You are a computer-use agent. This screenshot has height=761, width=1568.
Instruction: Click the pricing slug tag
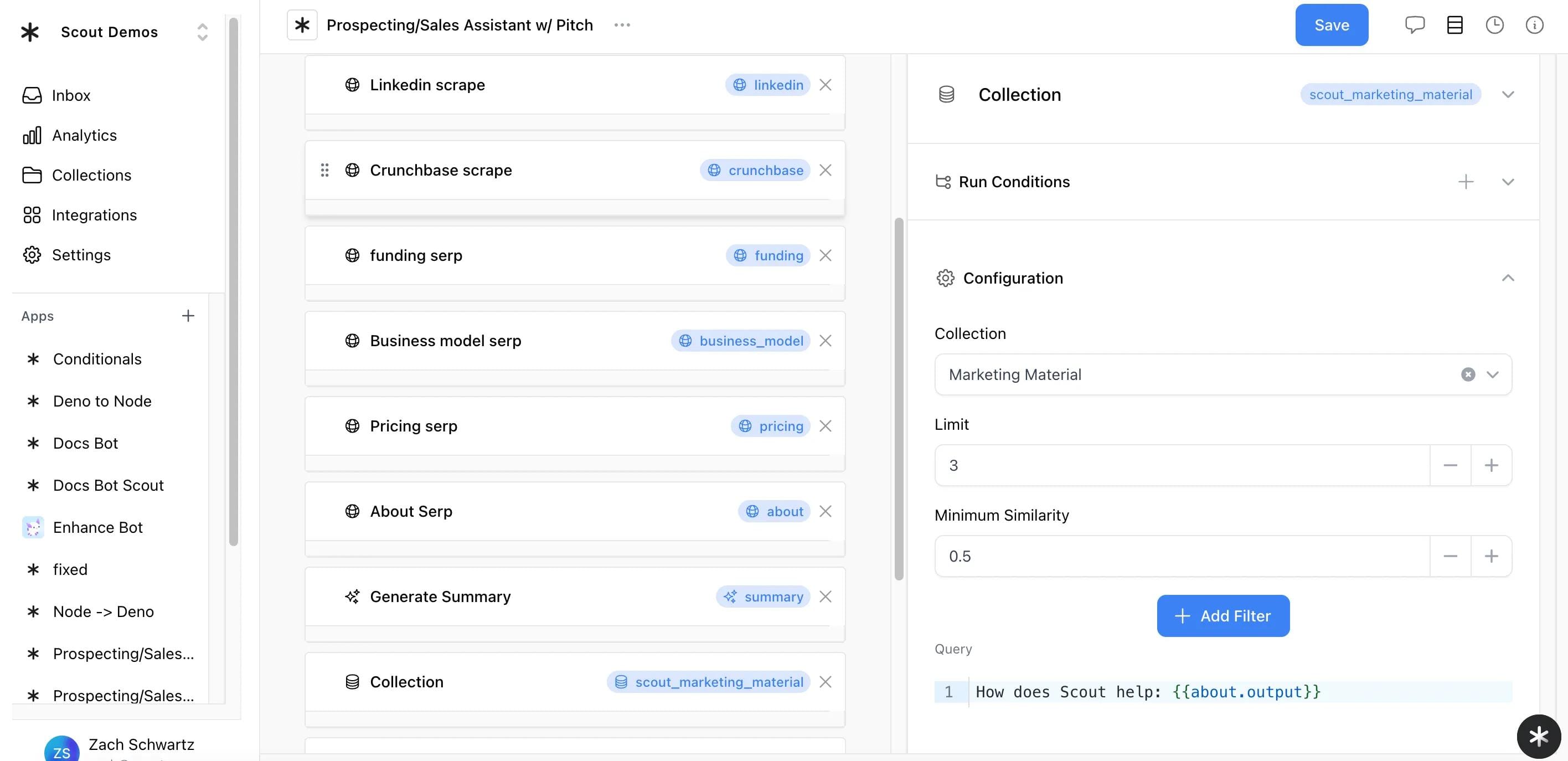click(x=770, y=425)
